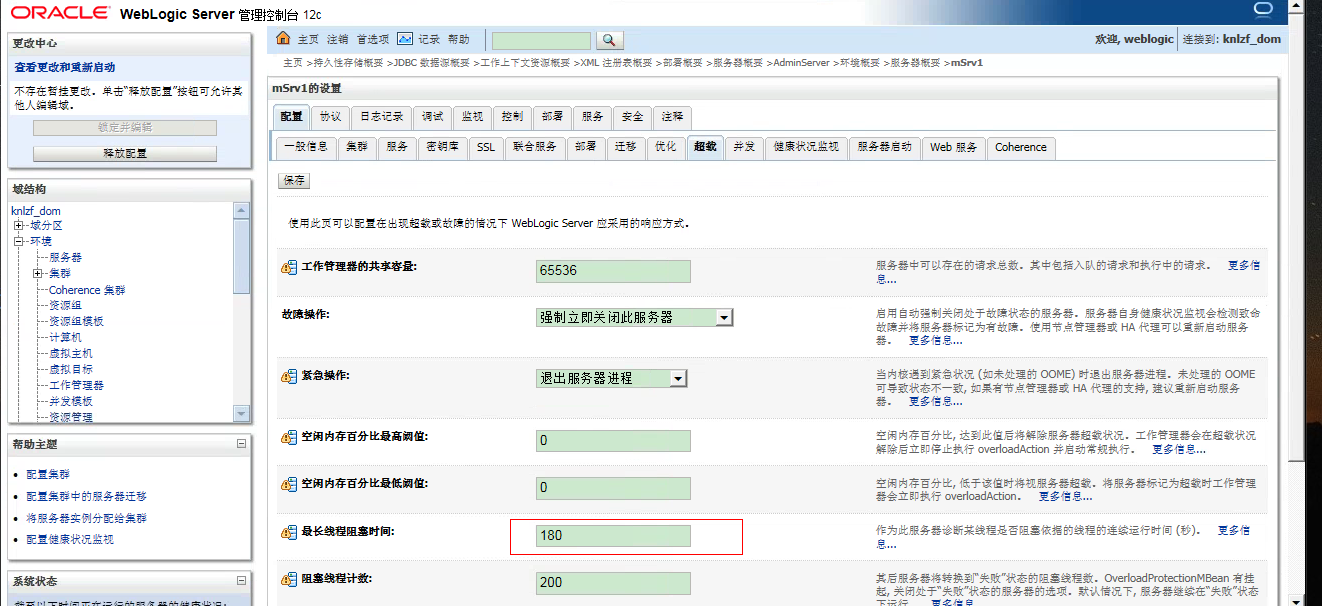Click restart-required icon beside 阻塞线程计数
The height and width of the screenshot is (606, 1322).
(x=289, y=579)
